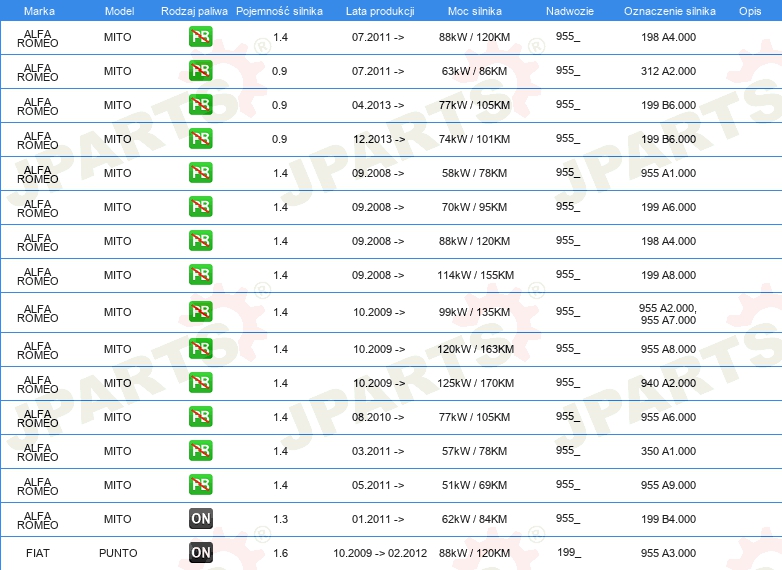Click the MITO cell in the 940 A2.000 row

coord(118,383)
